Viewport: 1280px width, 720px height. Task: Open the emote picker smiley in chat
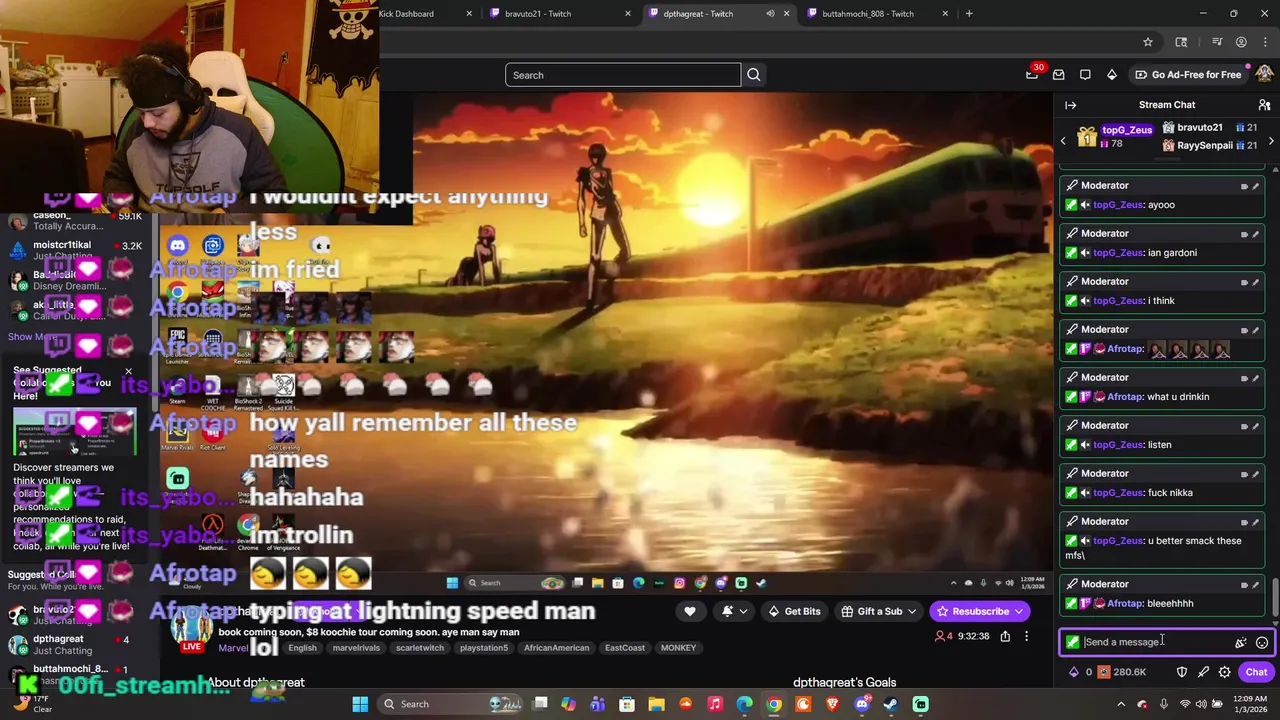1262,643
